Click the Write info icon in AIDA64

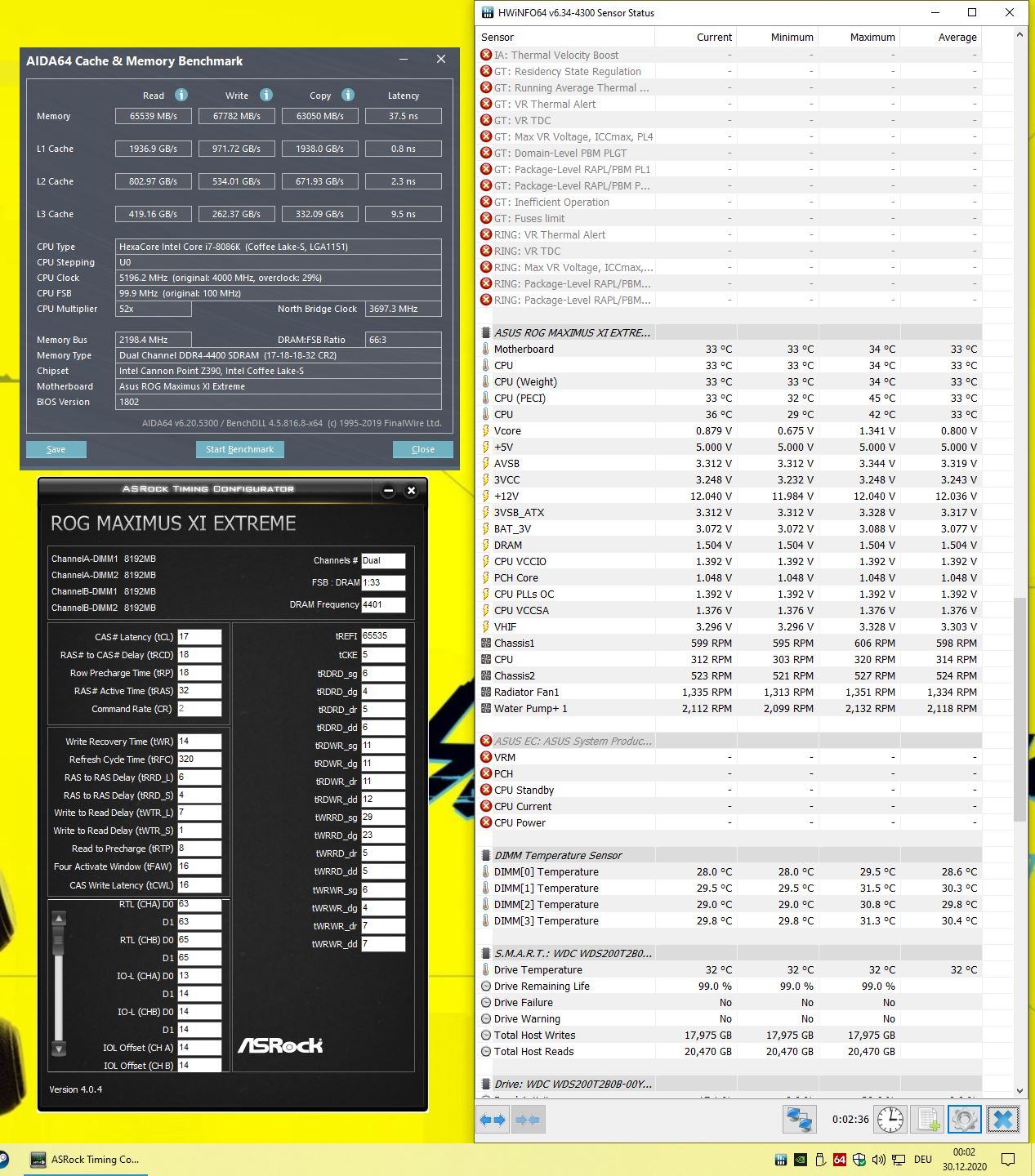265,95
